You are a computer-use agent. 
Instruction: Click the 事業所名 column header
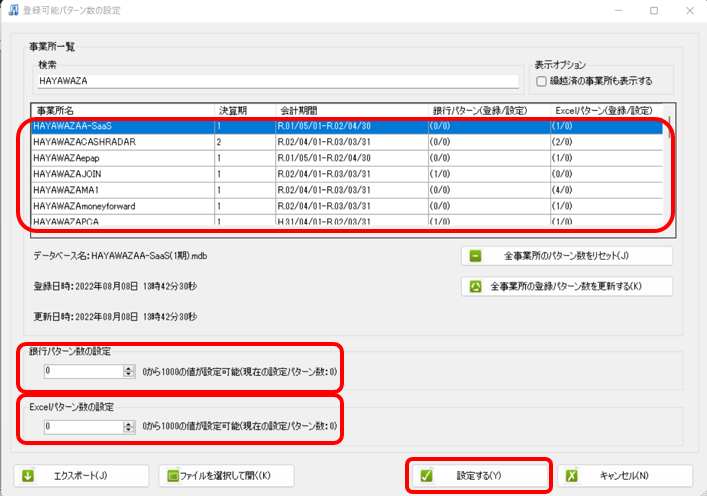coord(123,110)
